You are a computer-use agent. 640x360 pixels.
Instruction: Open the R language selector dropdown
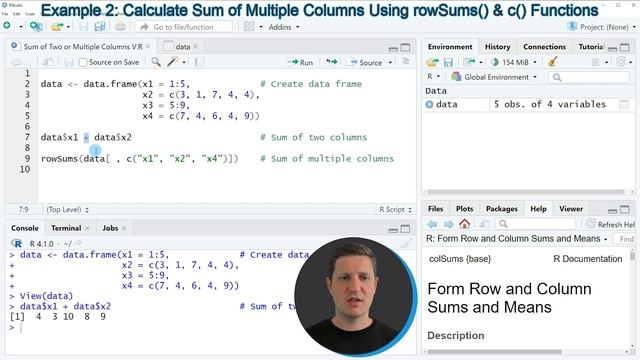(x=433, y=76)
